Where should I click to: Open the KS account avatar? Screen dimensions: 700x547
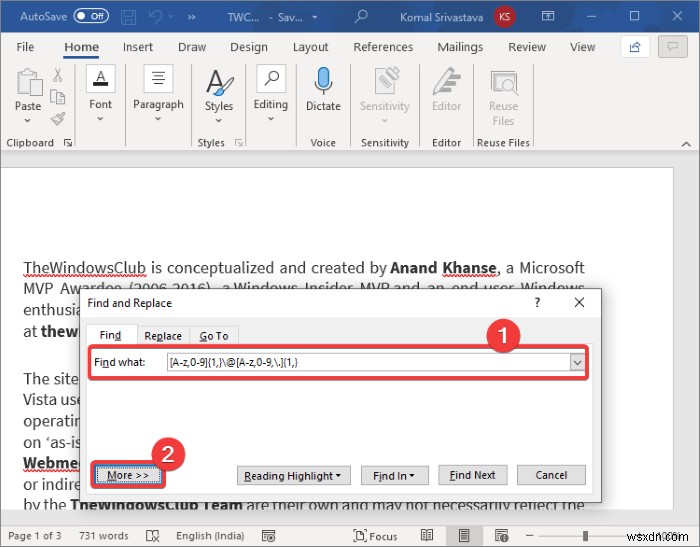(504, 17)
